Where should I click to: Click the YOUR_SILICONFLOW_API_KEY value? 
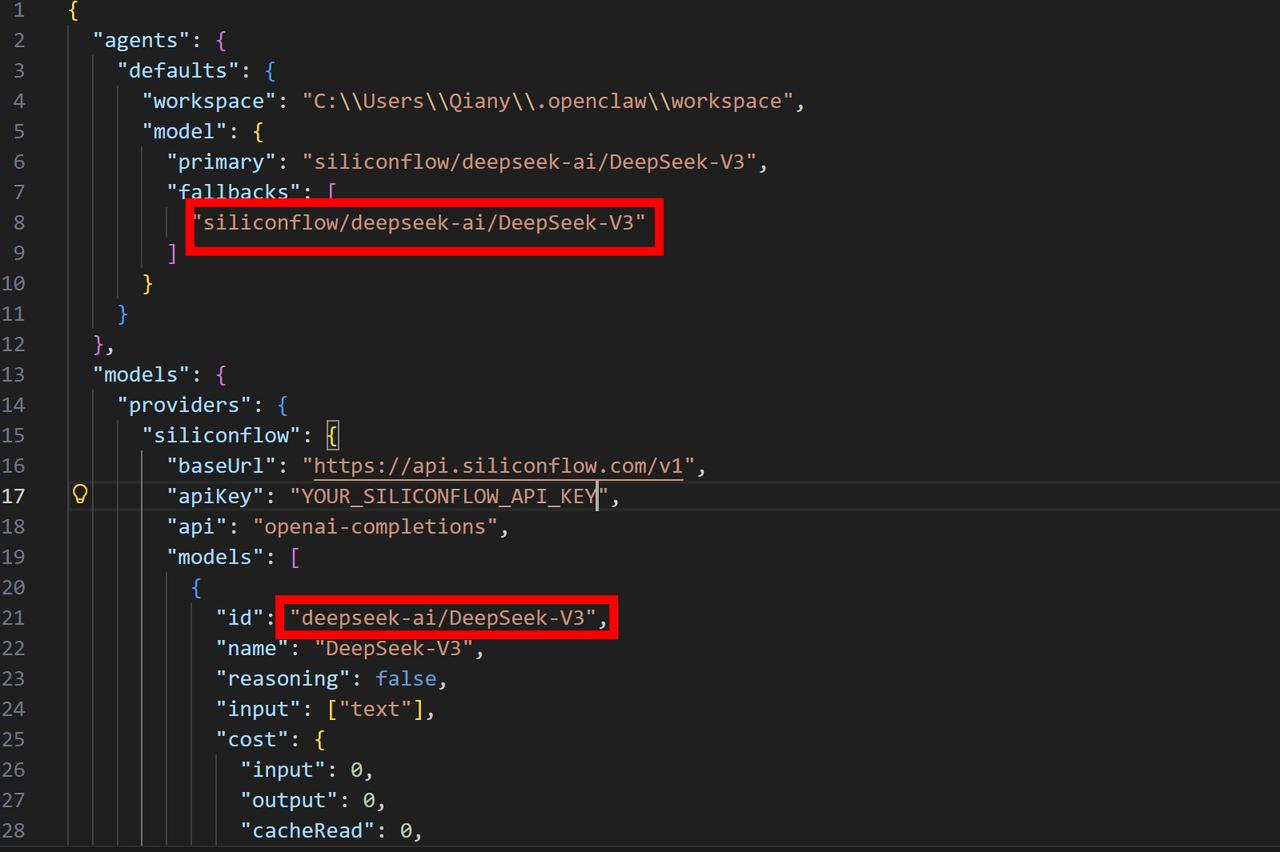pyautogui.click(x=449, y=495)
